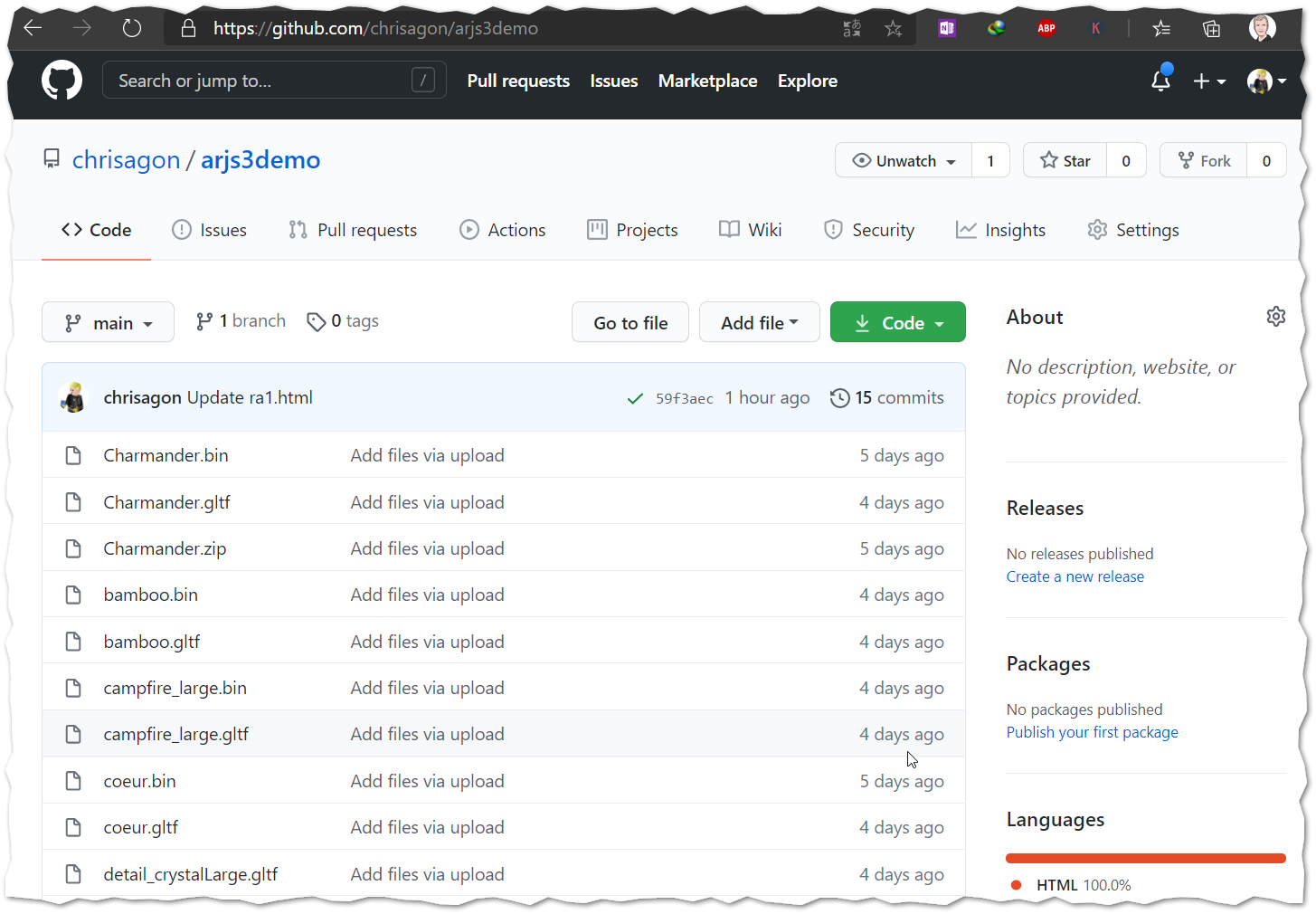Click the browser address bar URL
Viewport: 1316px width, 914px height.
point(375,28)
